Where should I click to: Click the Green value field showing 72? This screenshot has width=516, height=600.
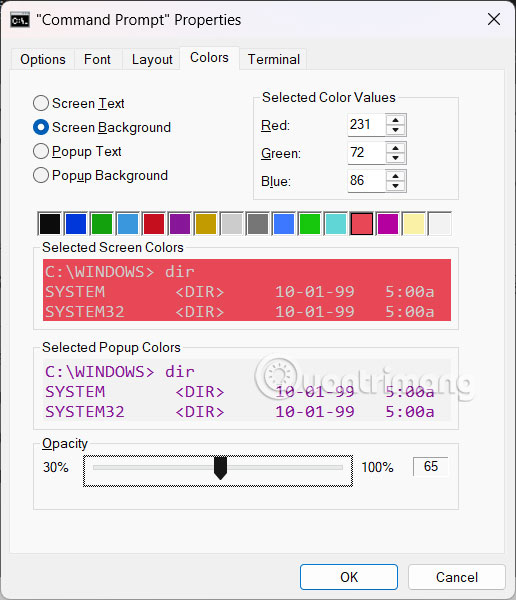point(366,153)
